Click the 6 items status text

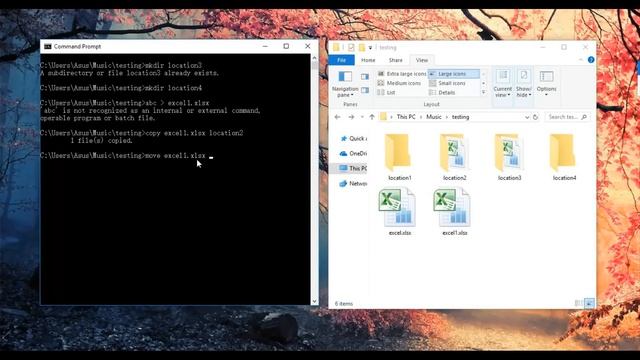coord(343,304)
